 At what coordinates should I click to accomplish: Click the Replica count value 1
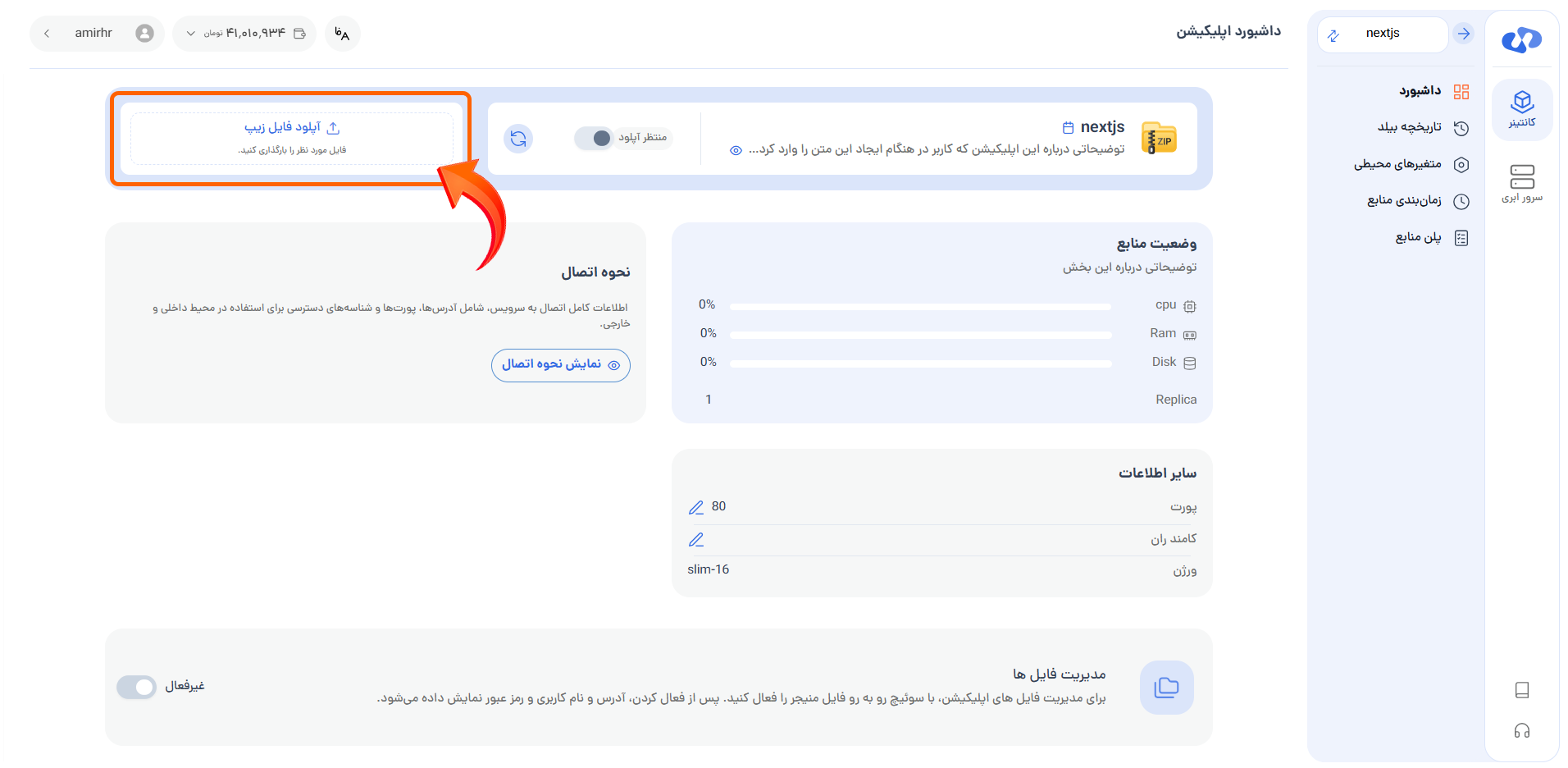point(709,400)
